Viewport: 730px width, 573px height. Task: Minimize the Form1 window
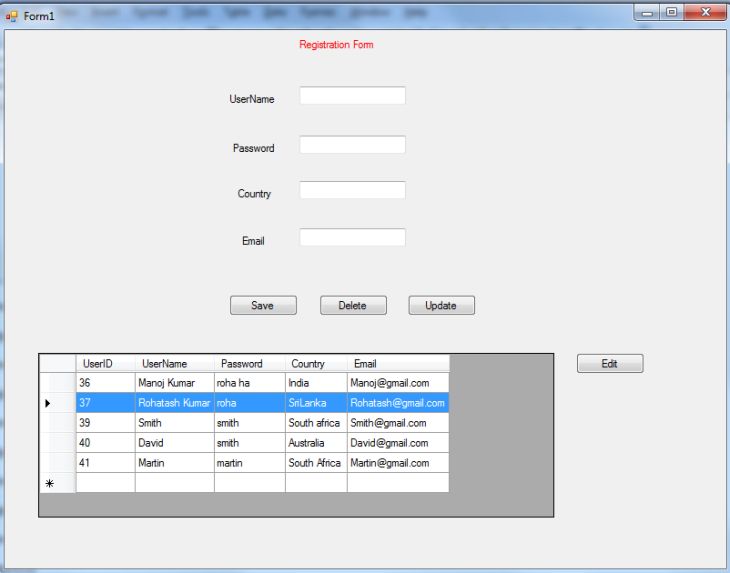pyautogui.click(x=648, y=13)
